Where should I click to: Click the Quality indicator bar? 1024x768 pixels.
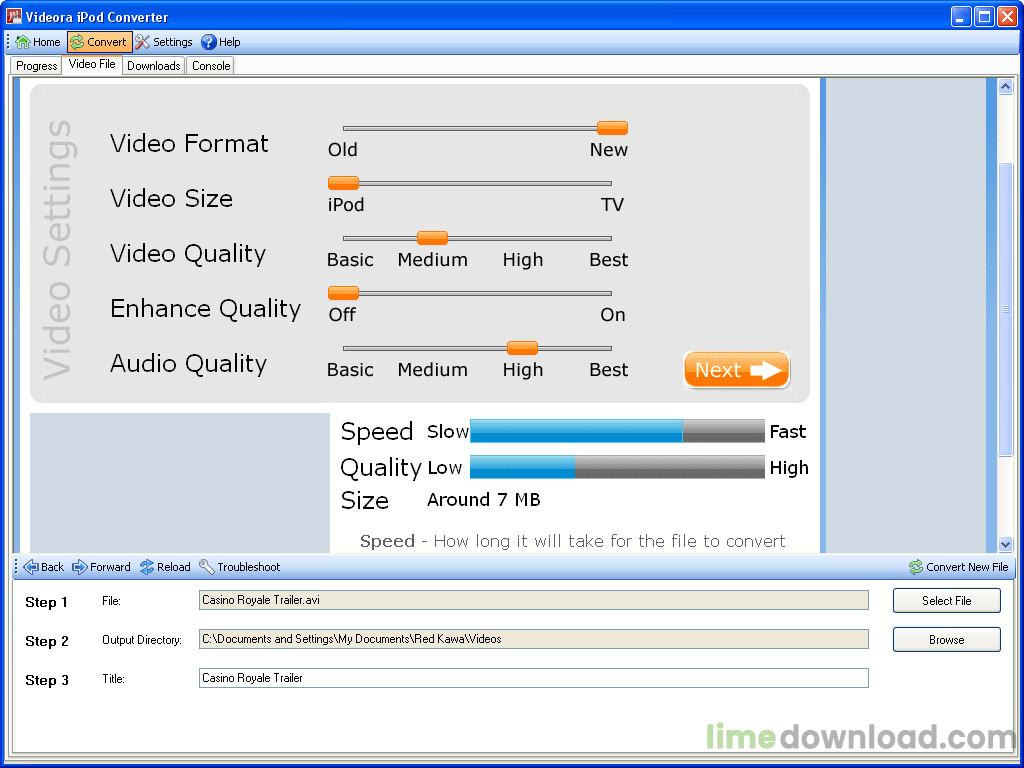(x=617, y=467)
